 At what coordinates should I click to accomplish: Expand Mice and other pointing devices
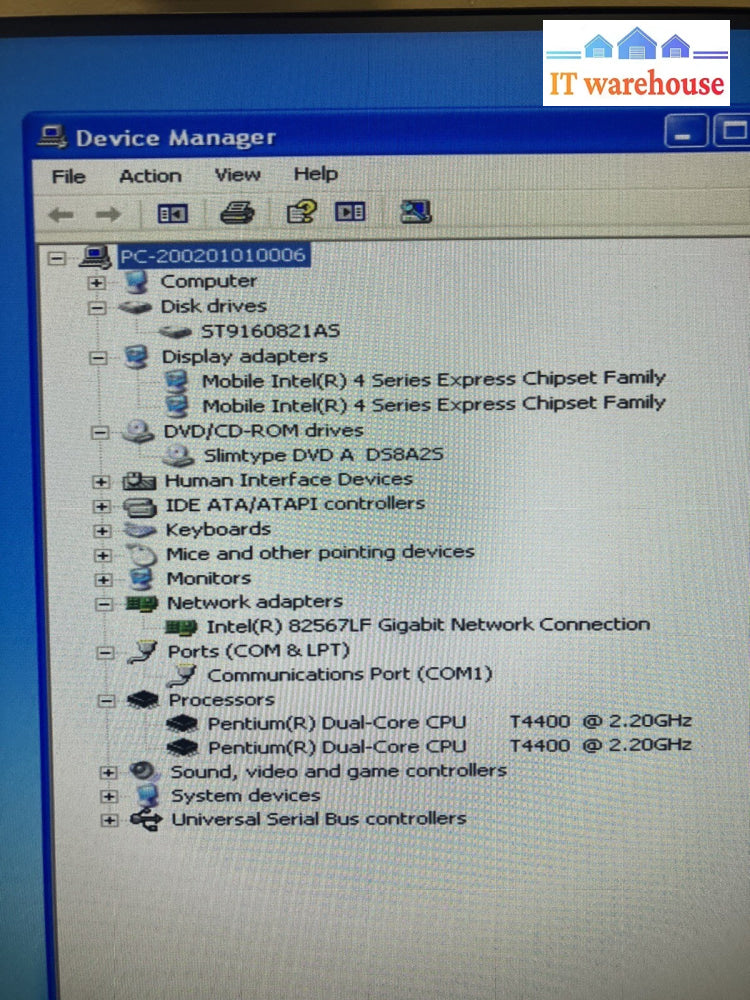(102, 555)
